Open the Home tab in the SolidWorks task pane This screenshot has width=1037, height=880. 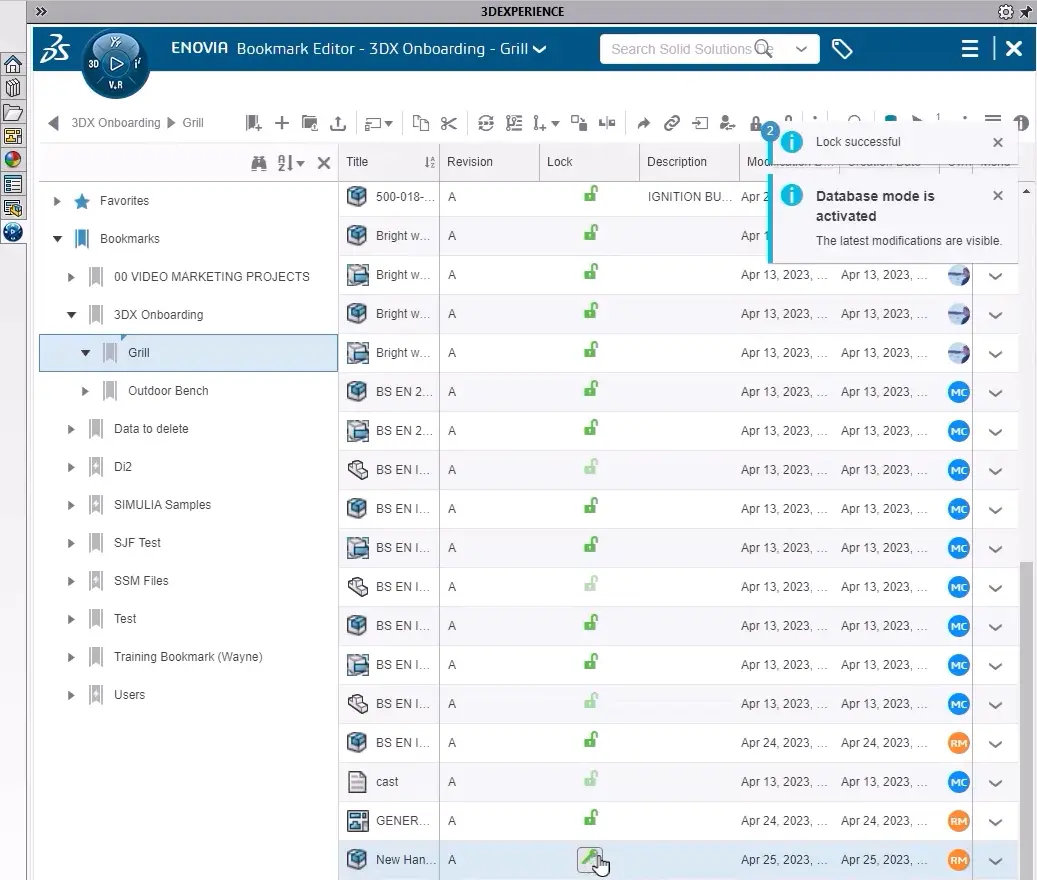[x=13, y=64]
